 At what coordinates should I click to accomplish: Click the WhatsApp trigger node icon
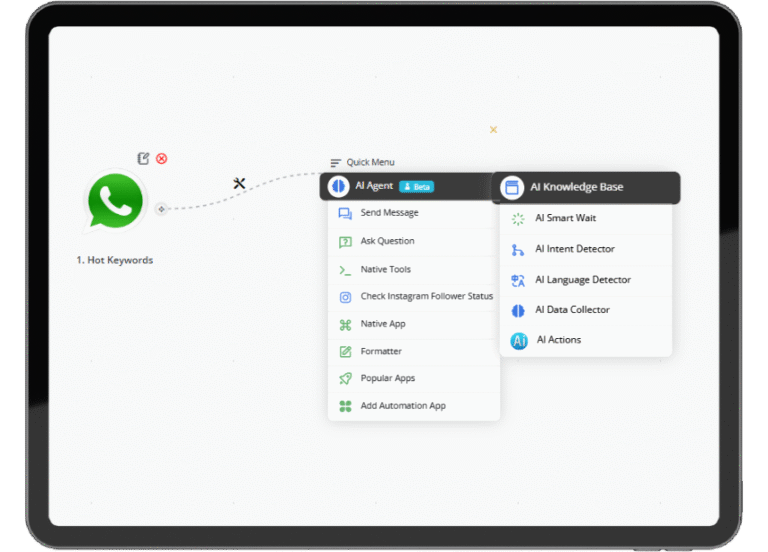(115, 201)
